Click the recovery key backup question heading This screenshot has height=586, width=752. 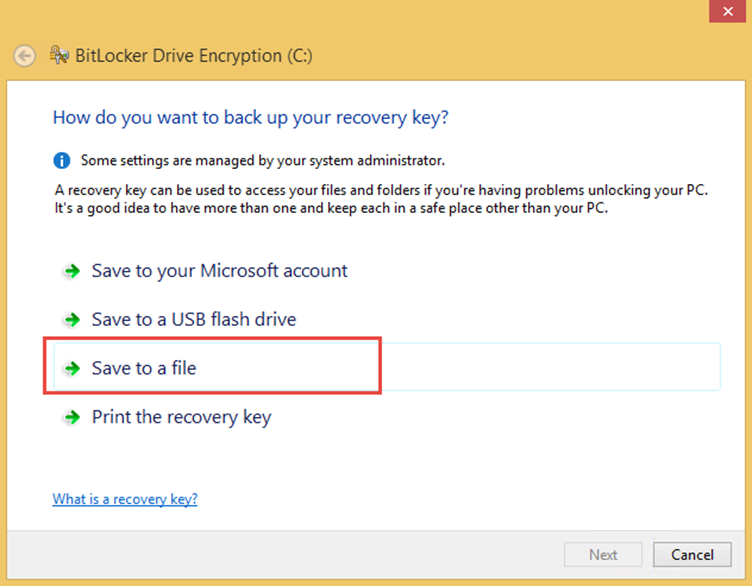pos(250,118)
